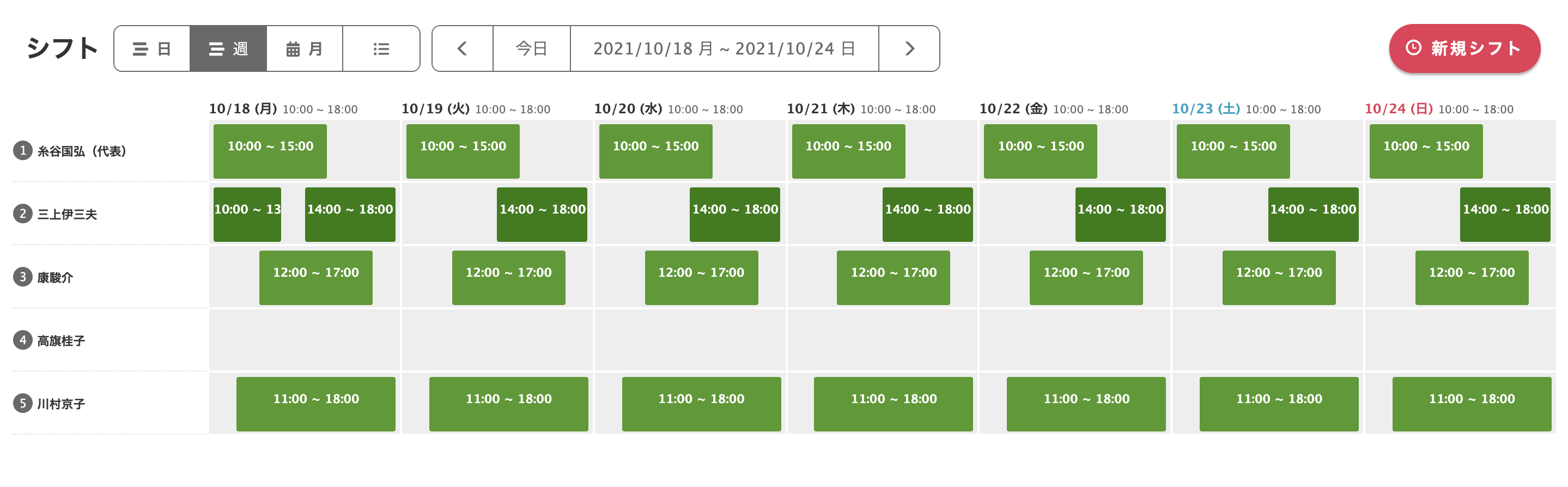Go to the next week arrow
Viewport: 1568px width, 487px height.
[x=909, y=48]
